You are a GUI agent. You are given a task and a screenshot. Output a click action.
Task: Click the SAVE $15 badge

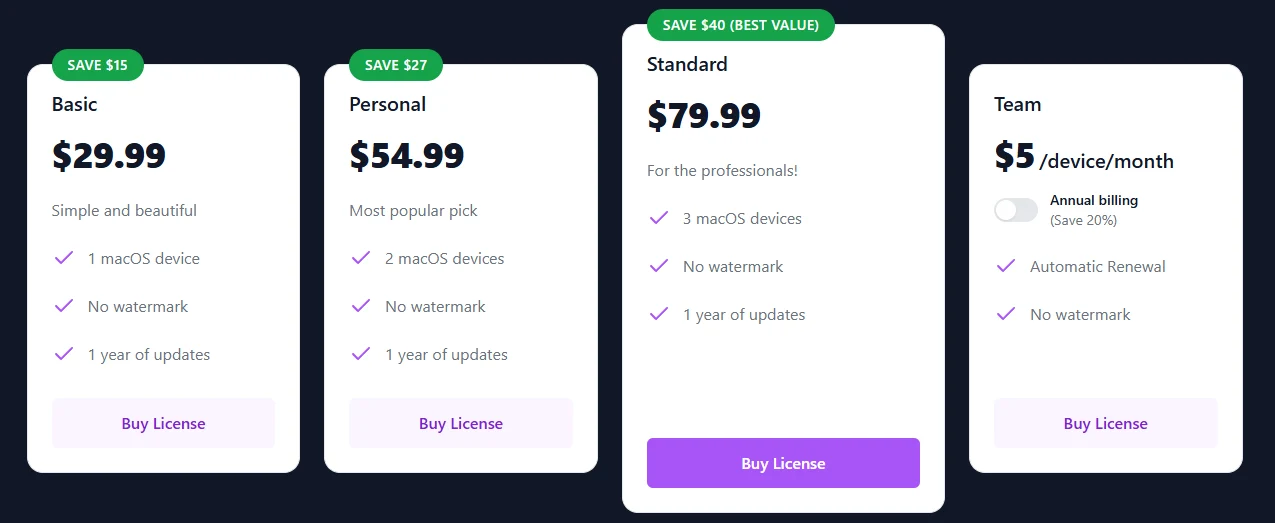click(98, 65)
